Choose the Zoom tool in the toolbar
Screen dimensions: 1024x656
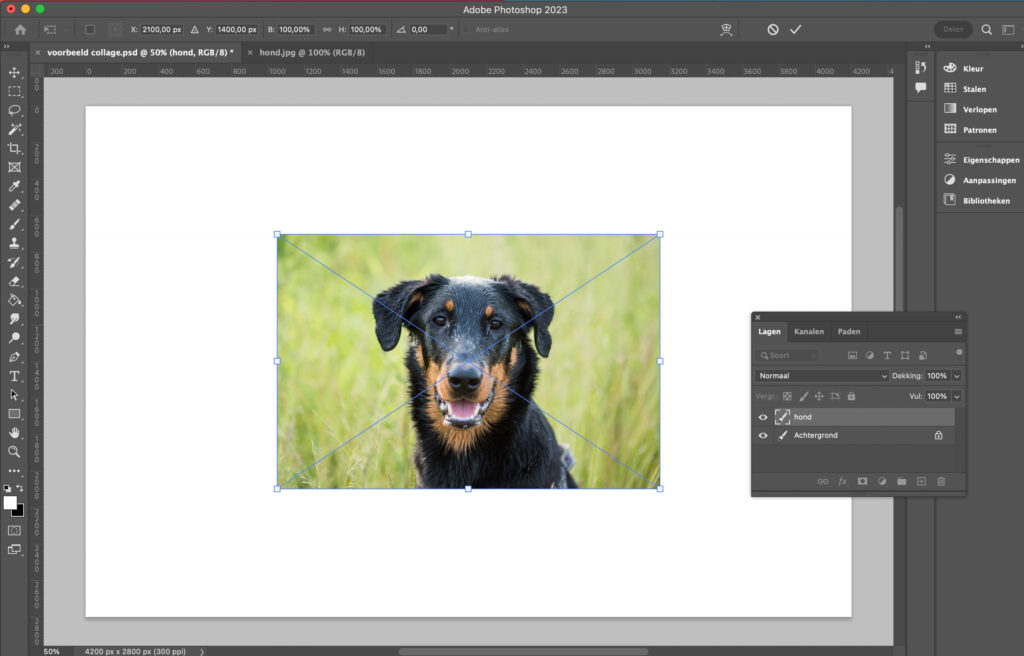(14, 451)
